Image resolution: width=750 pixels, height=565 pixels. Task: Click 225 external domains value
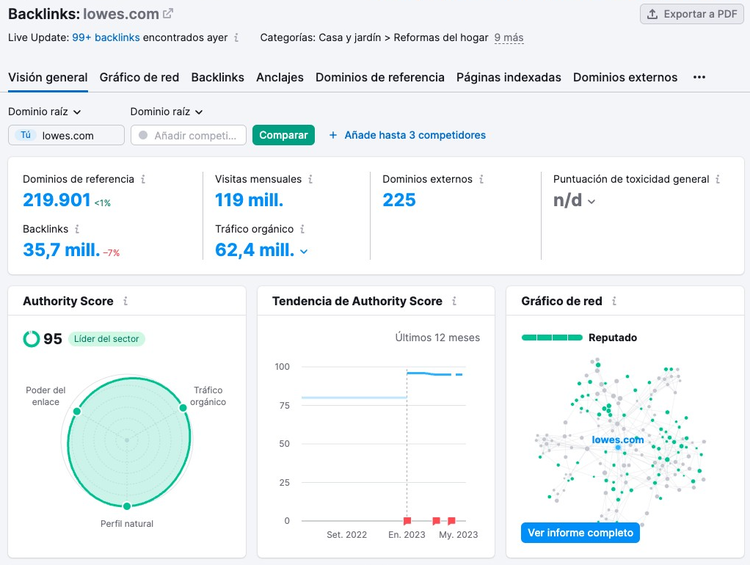coord(399,200)
